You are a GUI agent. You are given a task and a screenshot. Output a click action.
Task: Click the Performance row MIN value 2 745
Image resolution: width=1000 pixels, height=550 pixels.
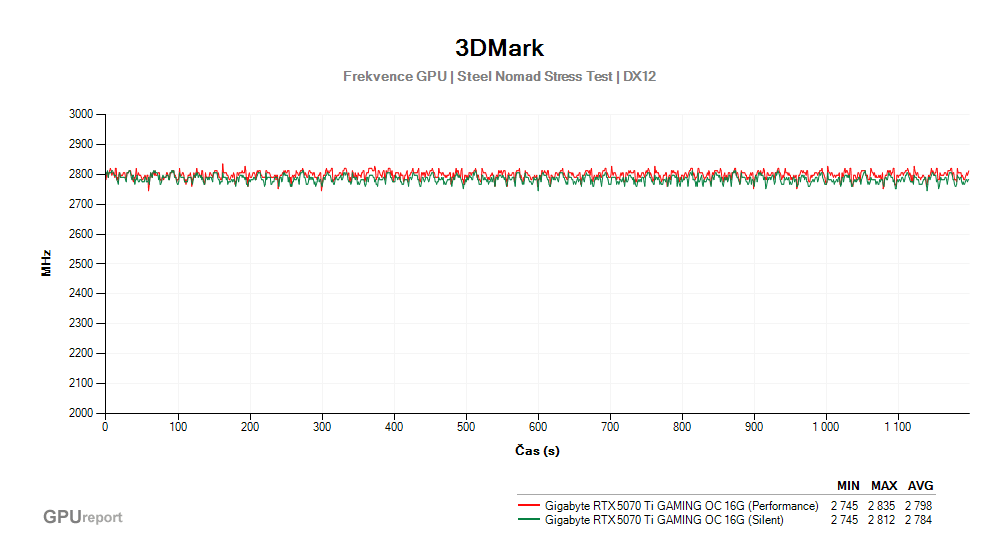click(844, 506)
